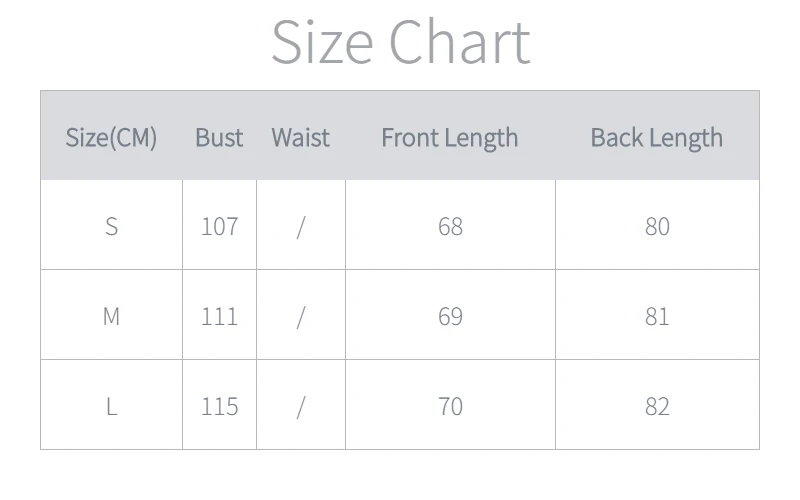The image size is (800, 500).
Task: Select the Front Length header
Action: click(450, 138)
